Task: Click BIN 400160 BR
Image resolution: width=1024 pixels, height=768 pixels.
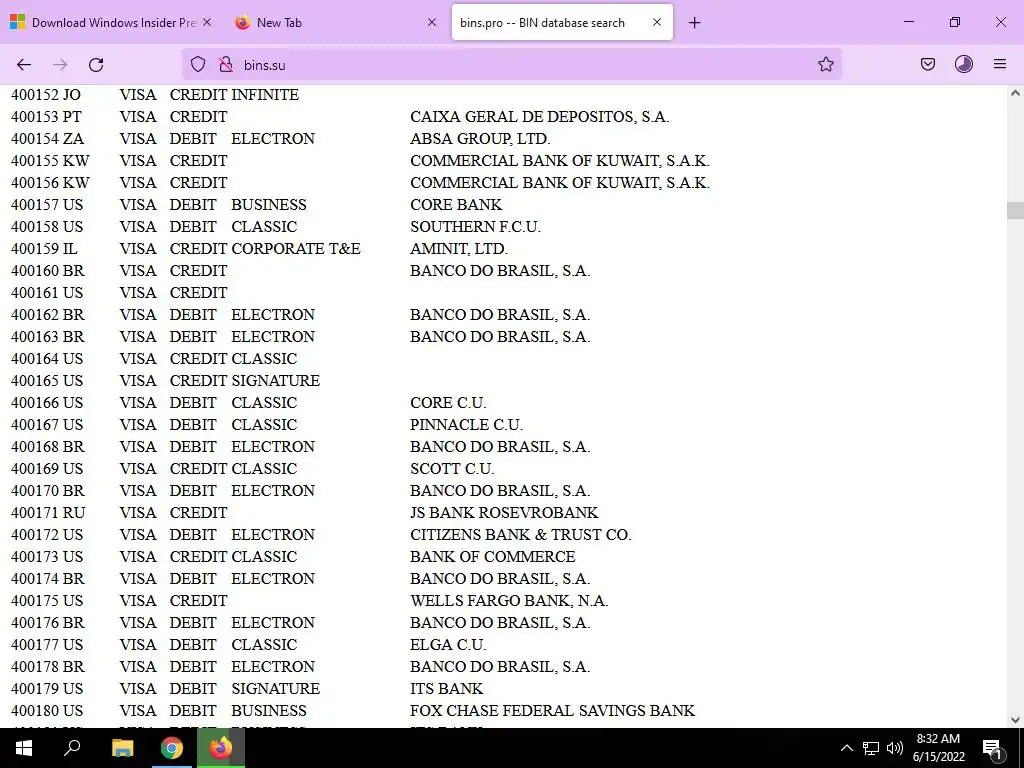Action: pos(48,271)
